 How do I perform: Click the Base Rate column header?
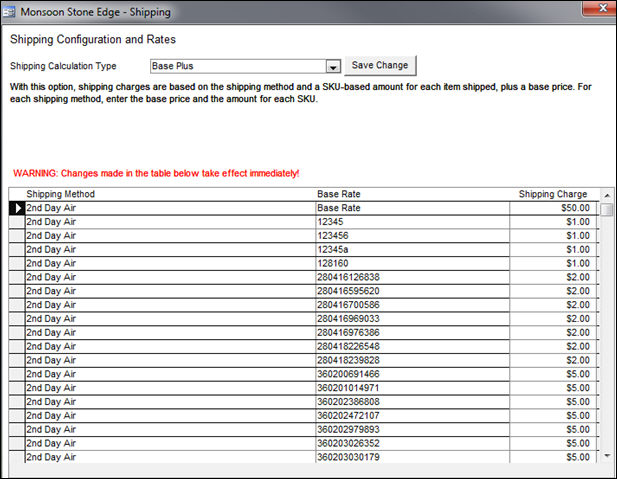click(338, 194)
